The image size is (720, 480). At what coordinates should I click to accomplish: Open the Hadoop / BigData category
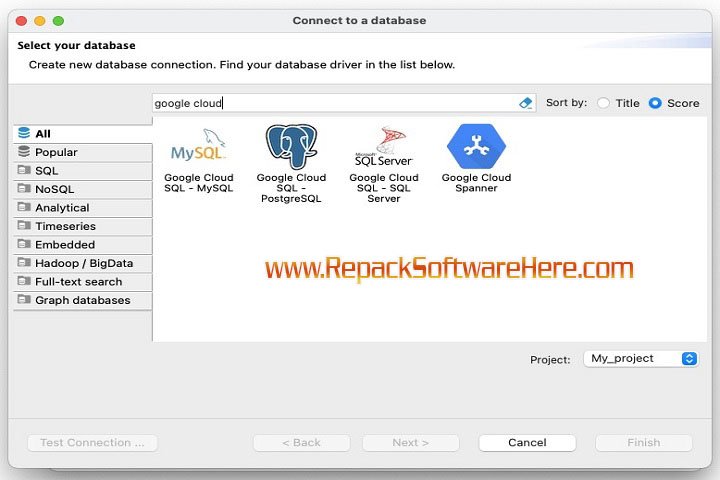83,263
